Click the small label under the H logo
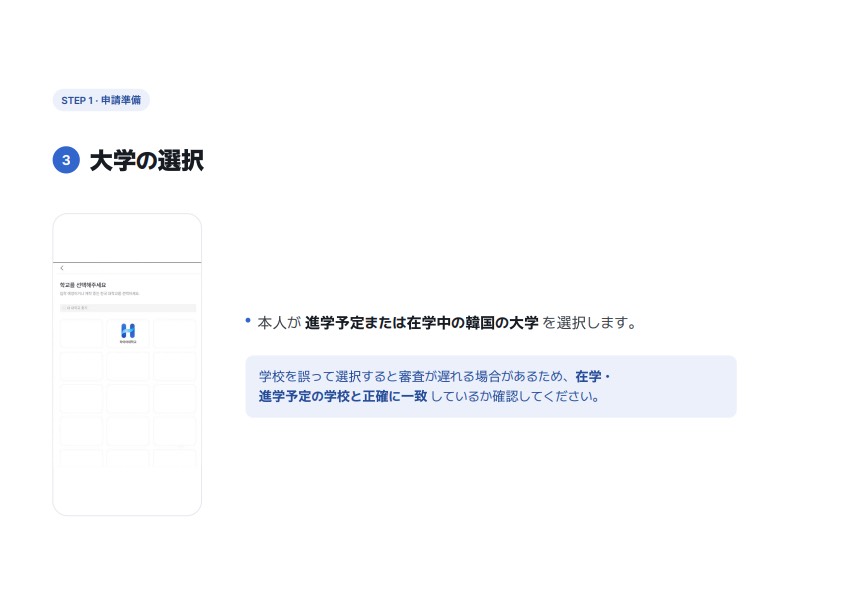 tap(128, 342)
